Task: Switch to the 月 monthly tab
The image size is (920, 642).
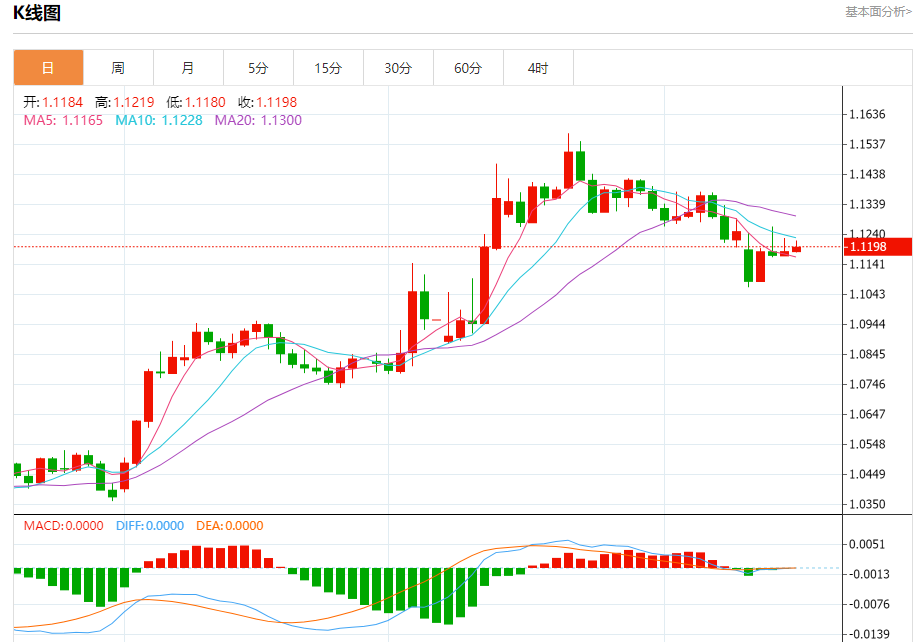Action: tap(188, 68)
